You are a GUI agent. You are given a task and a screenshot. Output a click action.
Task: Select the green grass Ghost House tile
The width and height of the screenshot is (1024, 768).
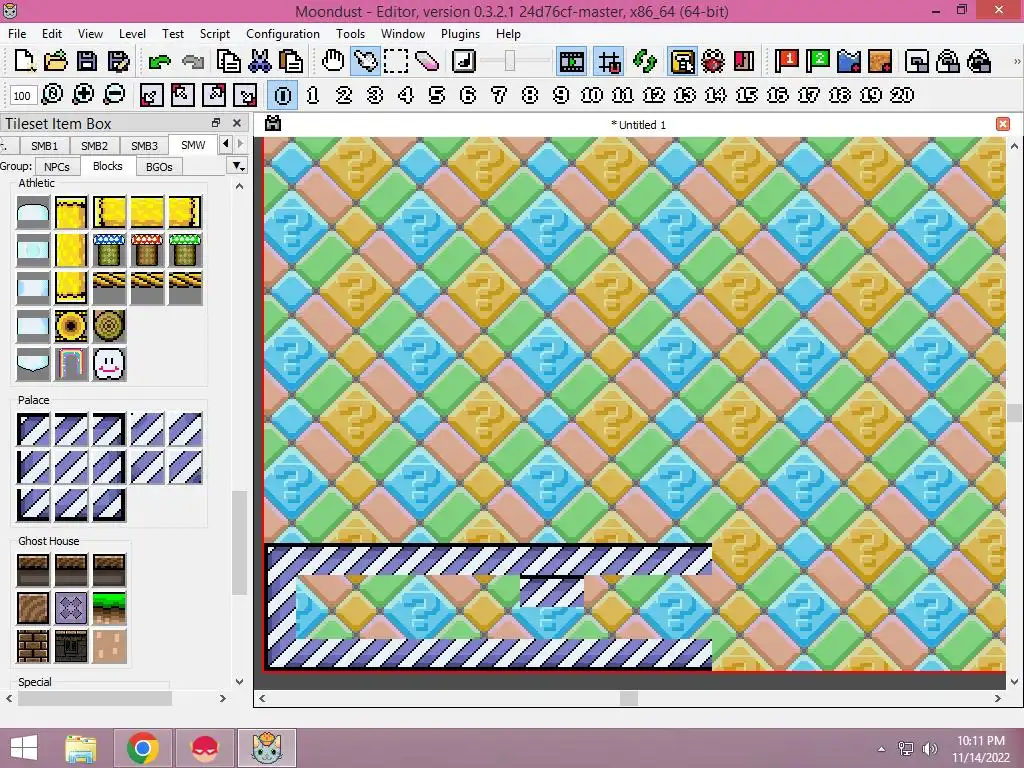coord(109,608)
